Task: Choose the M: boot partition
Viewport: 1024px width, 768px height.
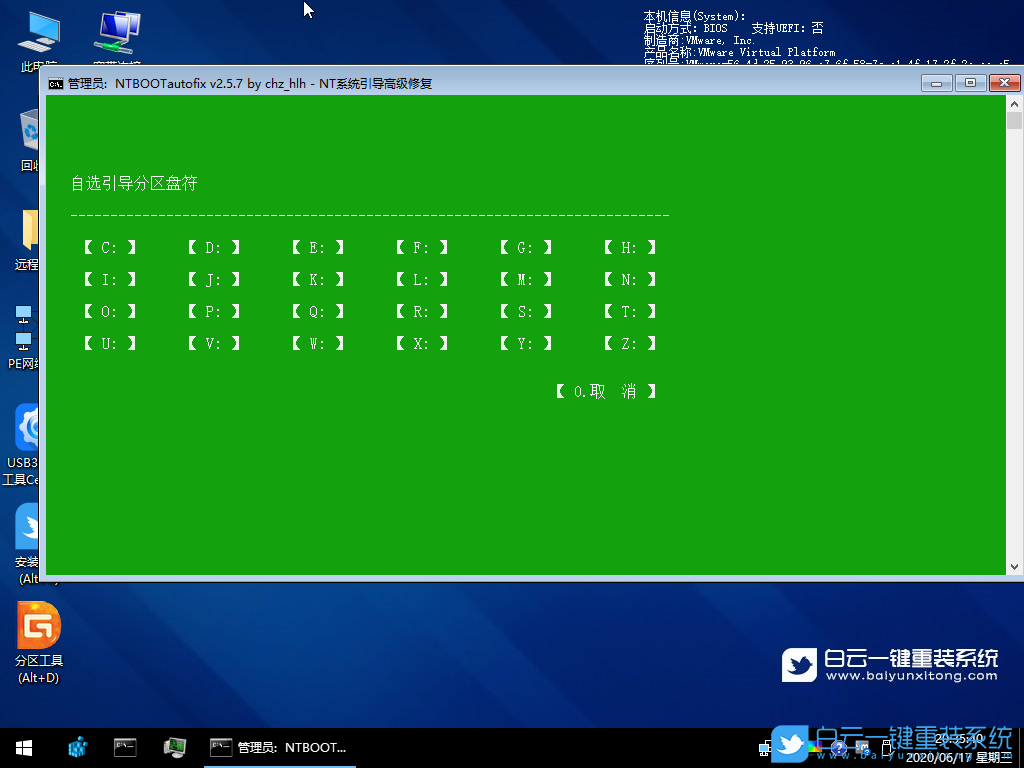Action: point(526,280)
